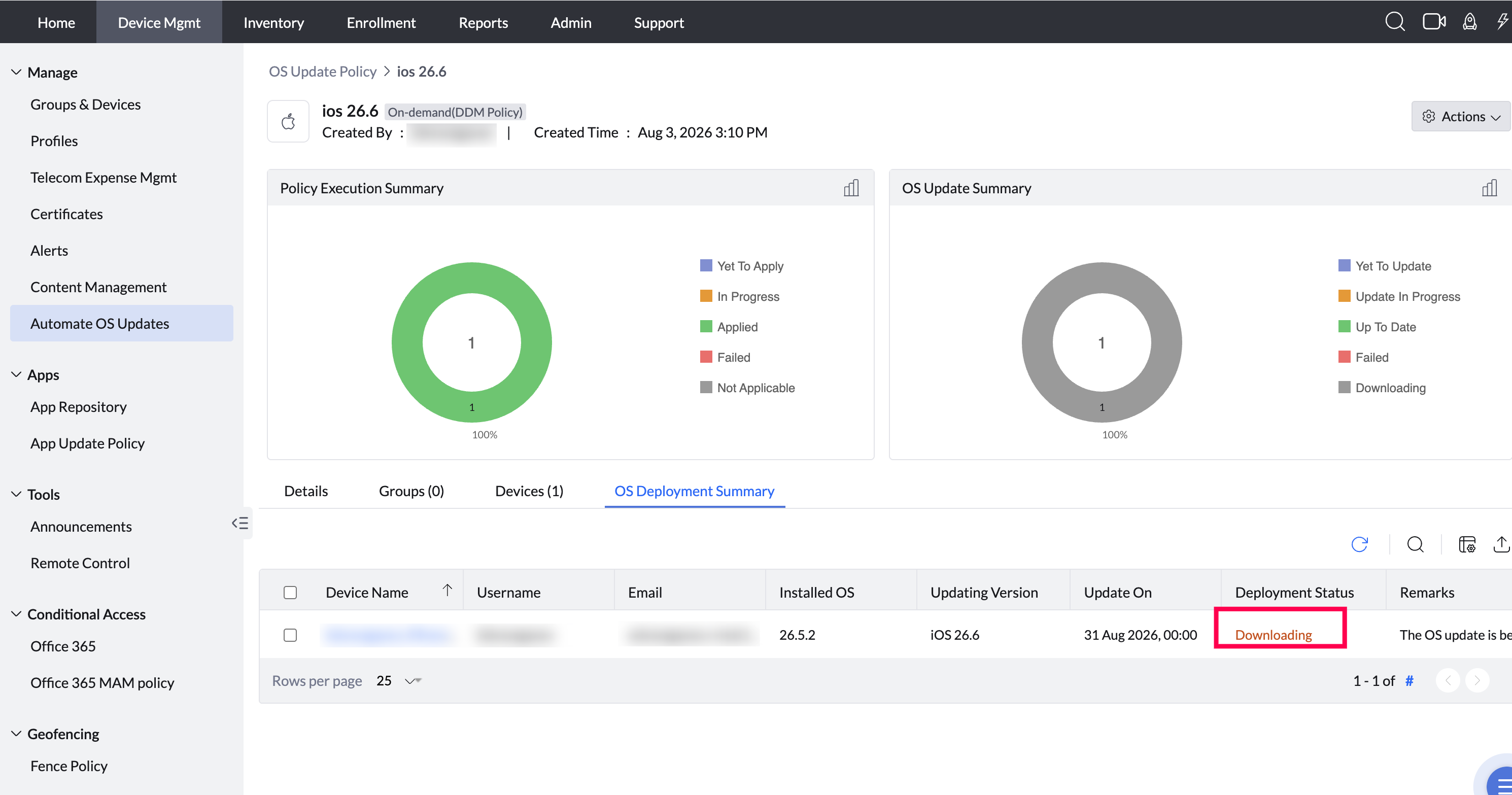This screenshot has height=795, width=1512.
Task: Collapse the left sidebar
Action: click(x=240, y=523)
